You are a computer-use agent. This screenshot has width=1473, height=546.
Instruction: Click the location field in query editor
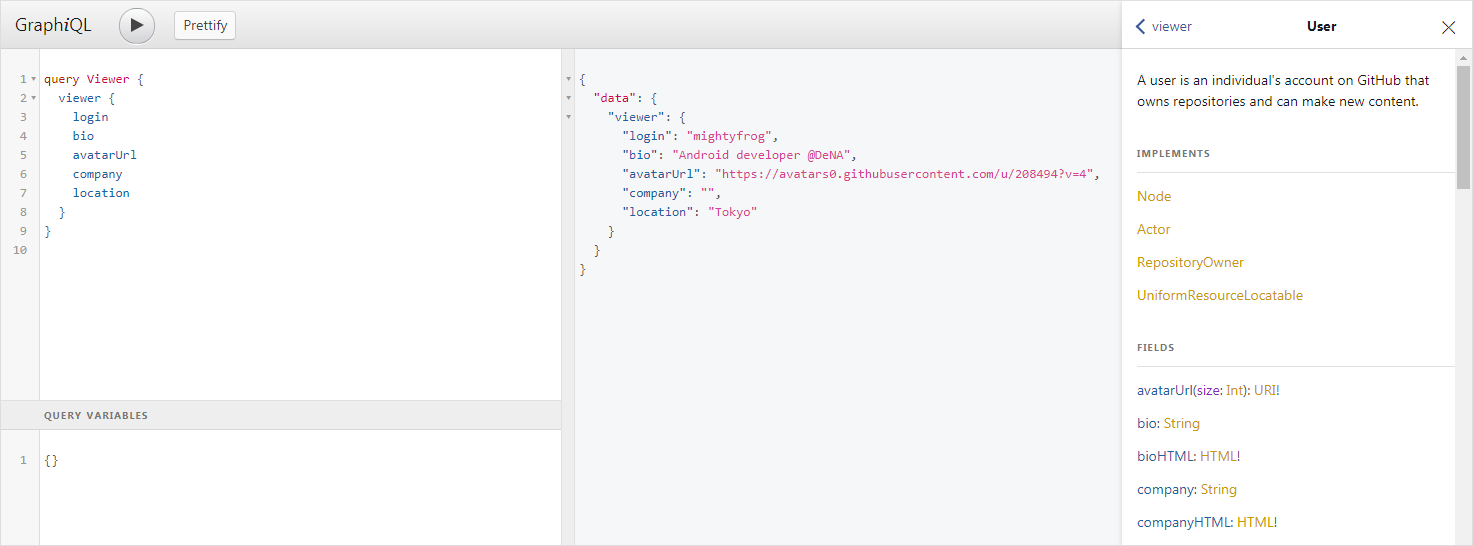[101, 193]
